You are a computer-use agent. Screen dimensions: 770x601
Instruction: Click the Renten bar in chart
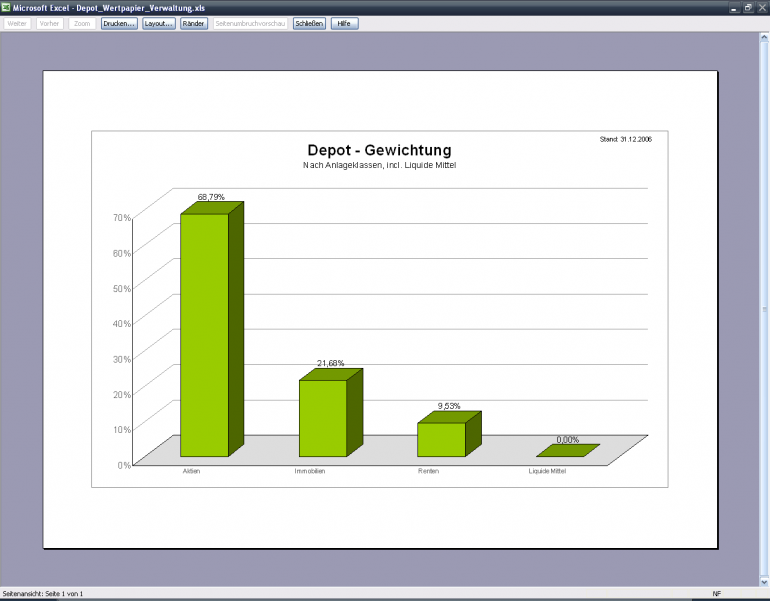click(441, 439)
